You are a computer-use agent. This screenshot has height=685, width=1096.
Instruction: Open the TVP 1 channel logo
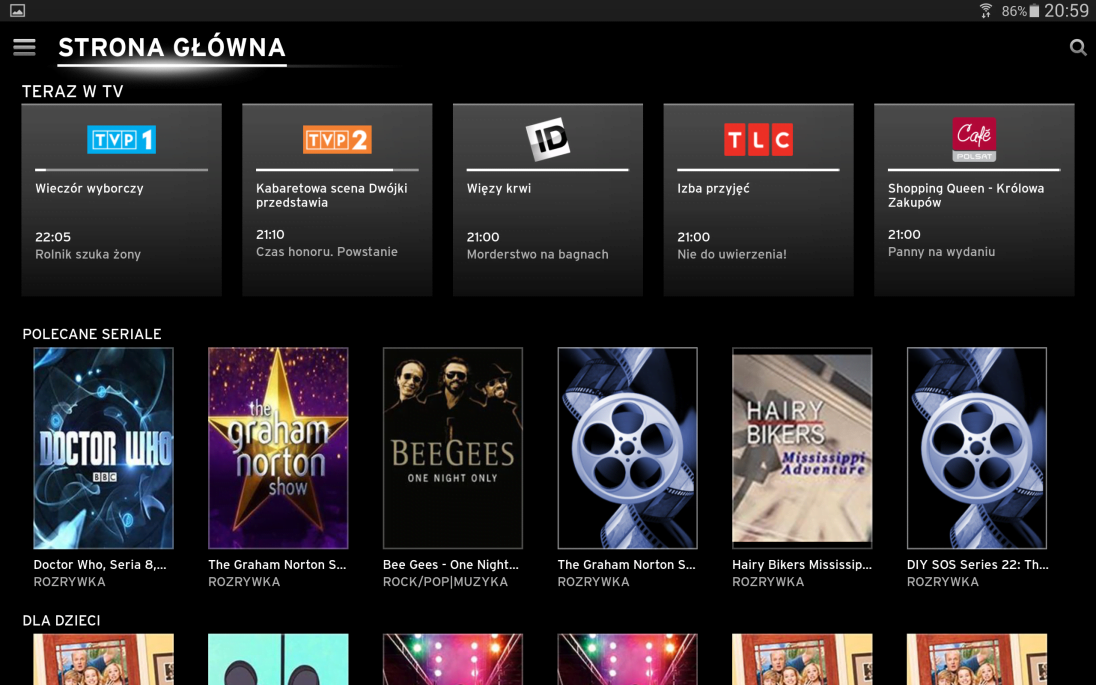121,139
